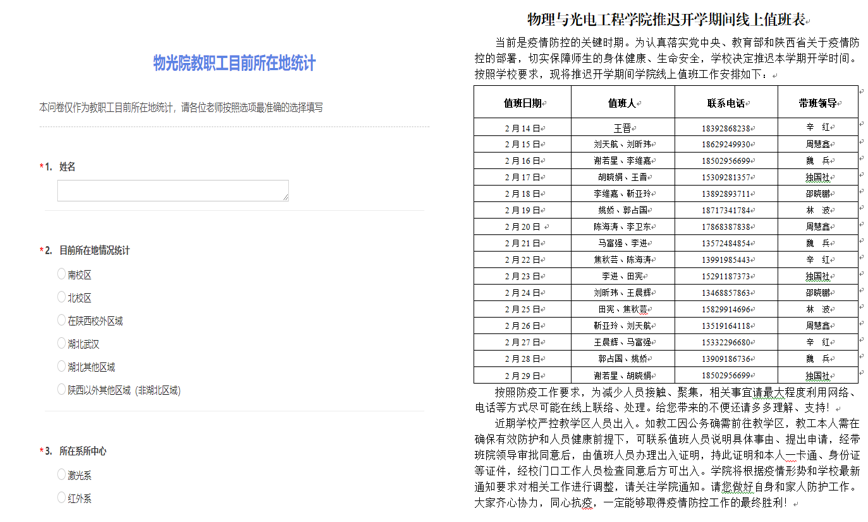Click the 2月14日 date cell
The image size is (868, 522).
tap(524, 128)
